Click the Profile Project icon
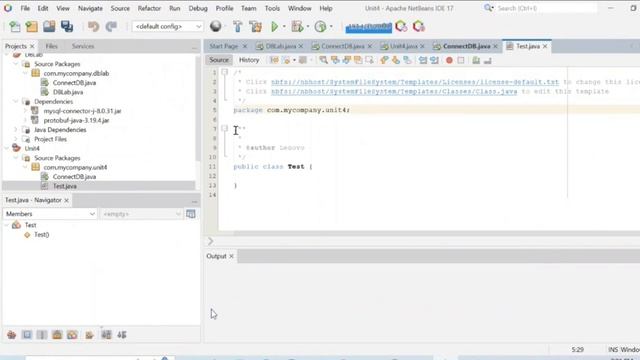Viewport: 640px width, 360px height. (x=320, y=27)
